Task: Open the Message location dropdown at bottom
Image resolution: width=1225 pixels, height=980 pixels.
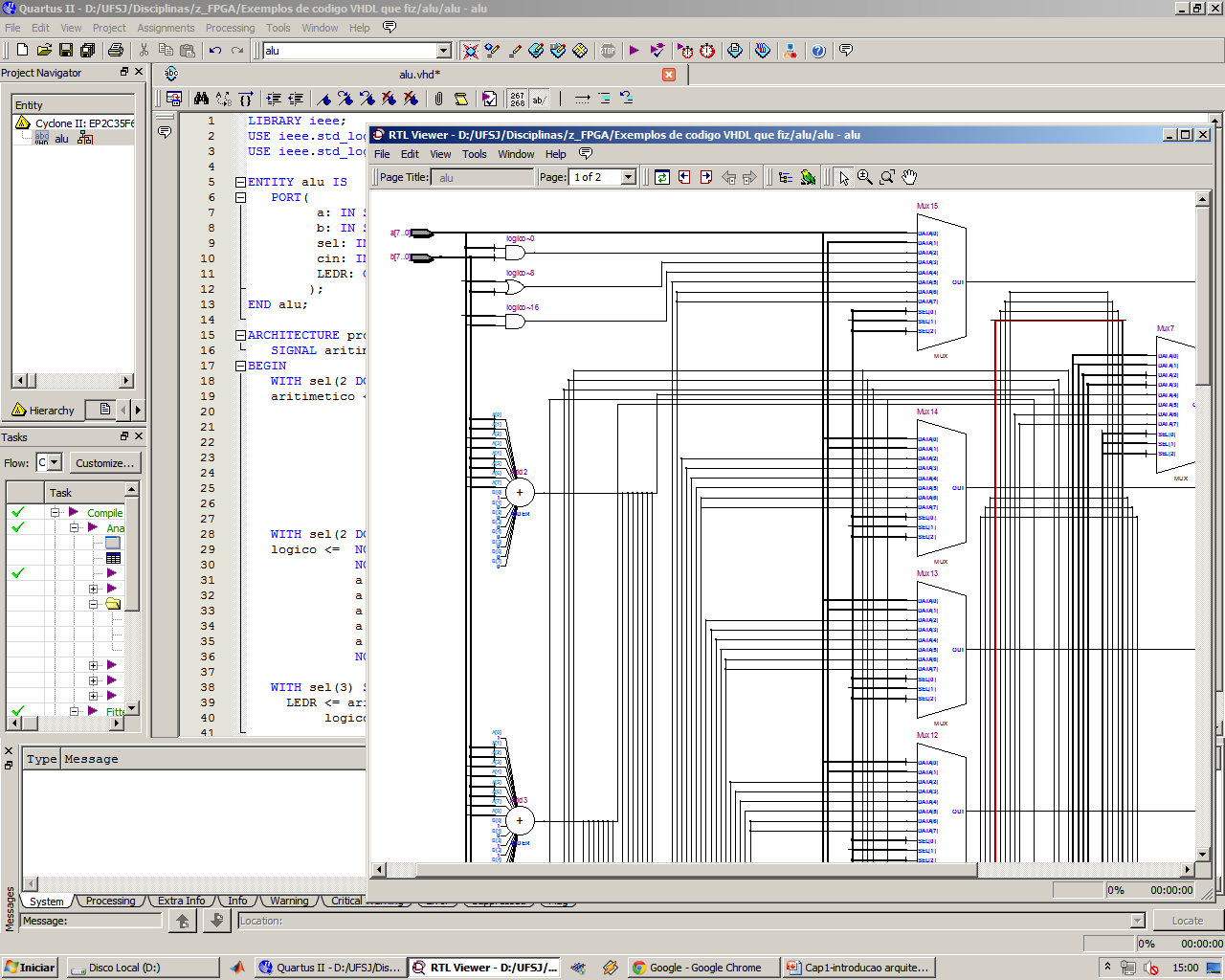Action: pyautogui.click(x=1138, y=921)
